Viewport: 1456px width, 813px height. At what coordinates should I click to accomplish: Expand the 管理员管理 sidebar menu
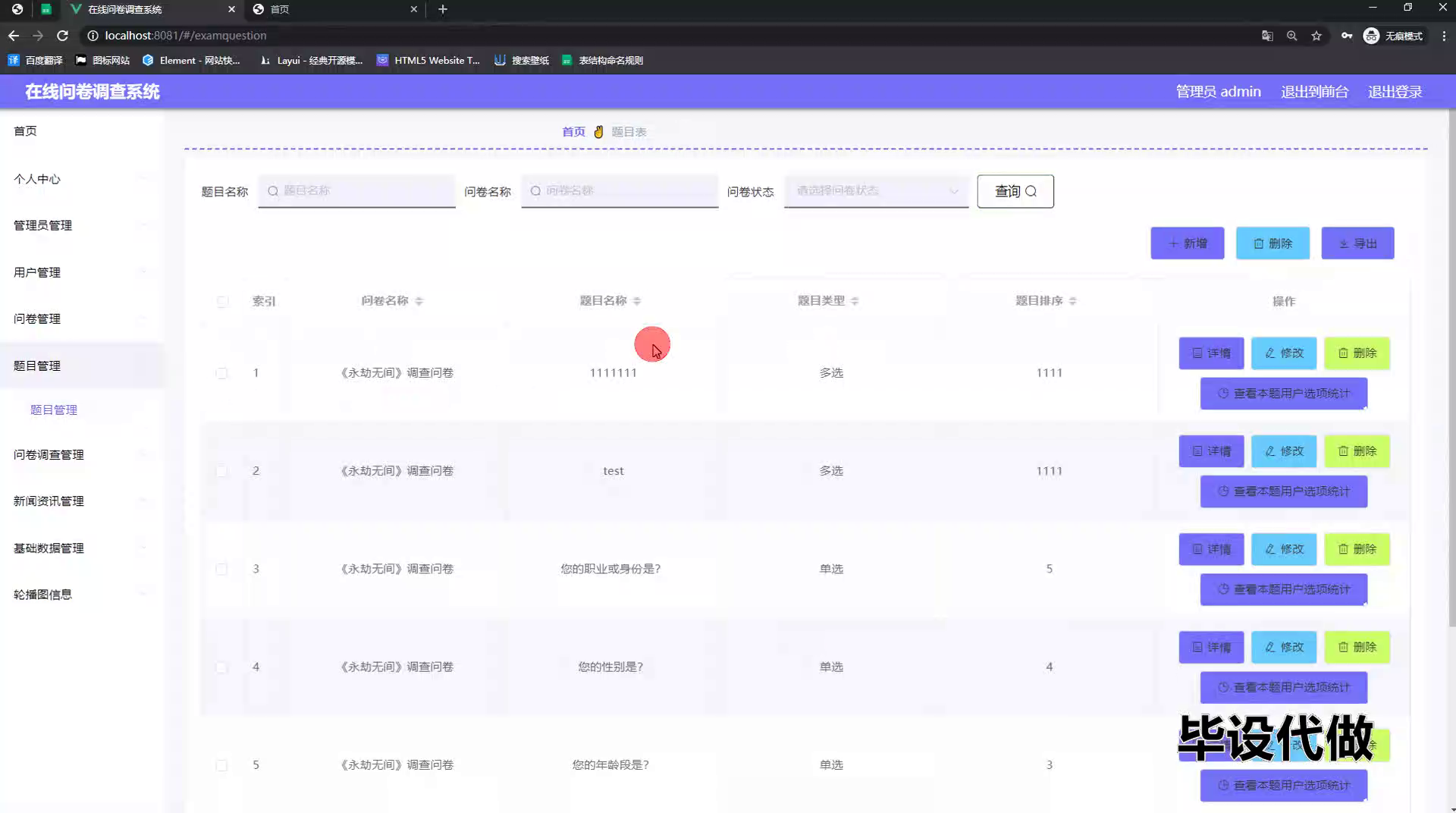(x=81, y=225)
